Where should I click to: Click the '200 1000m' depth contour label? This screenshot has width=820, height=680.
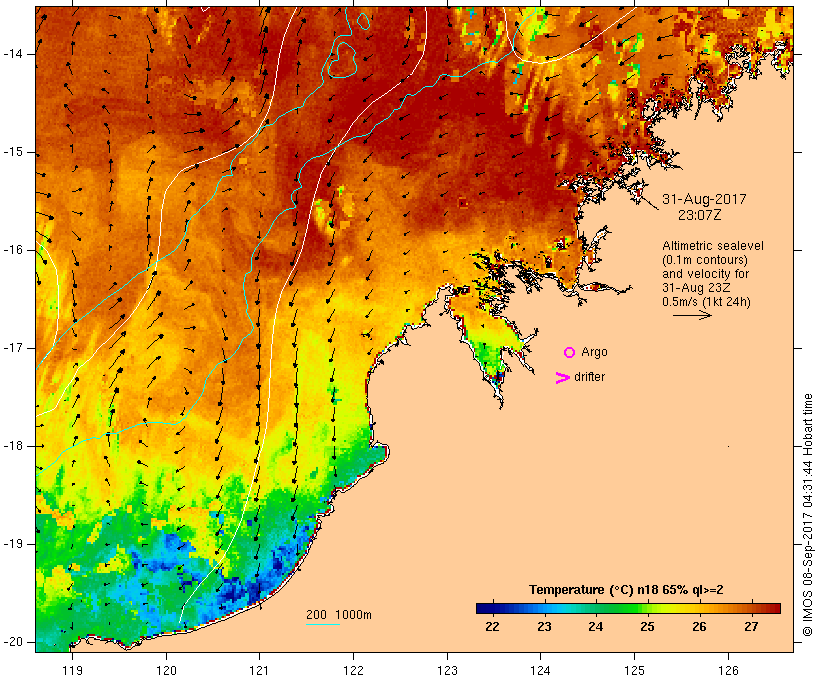[x=339, y=615]
